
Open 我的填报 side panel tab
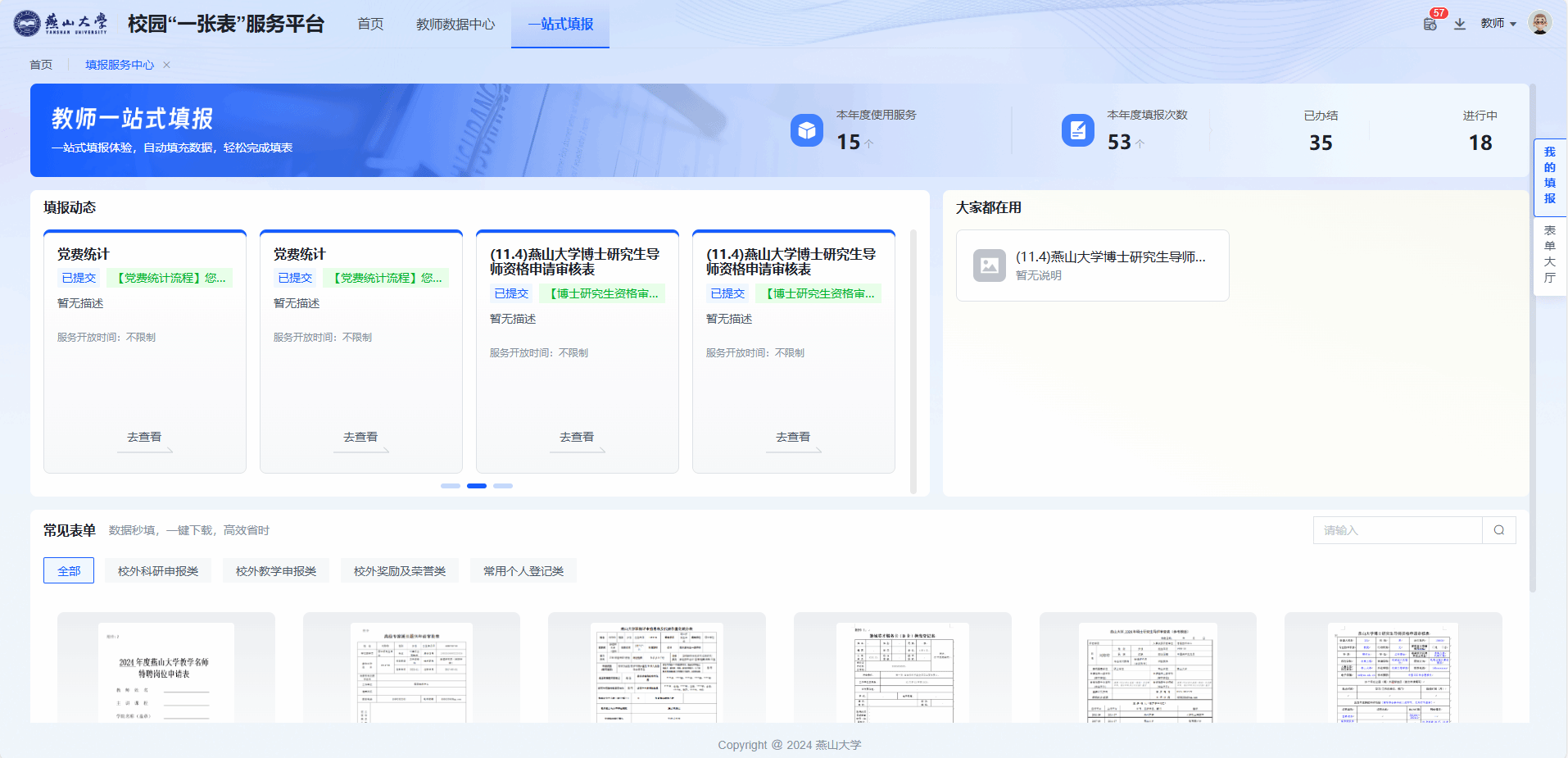(x=1549, y=175)
